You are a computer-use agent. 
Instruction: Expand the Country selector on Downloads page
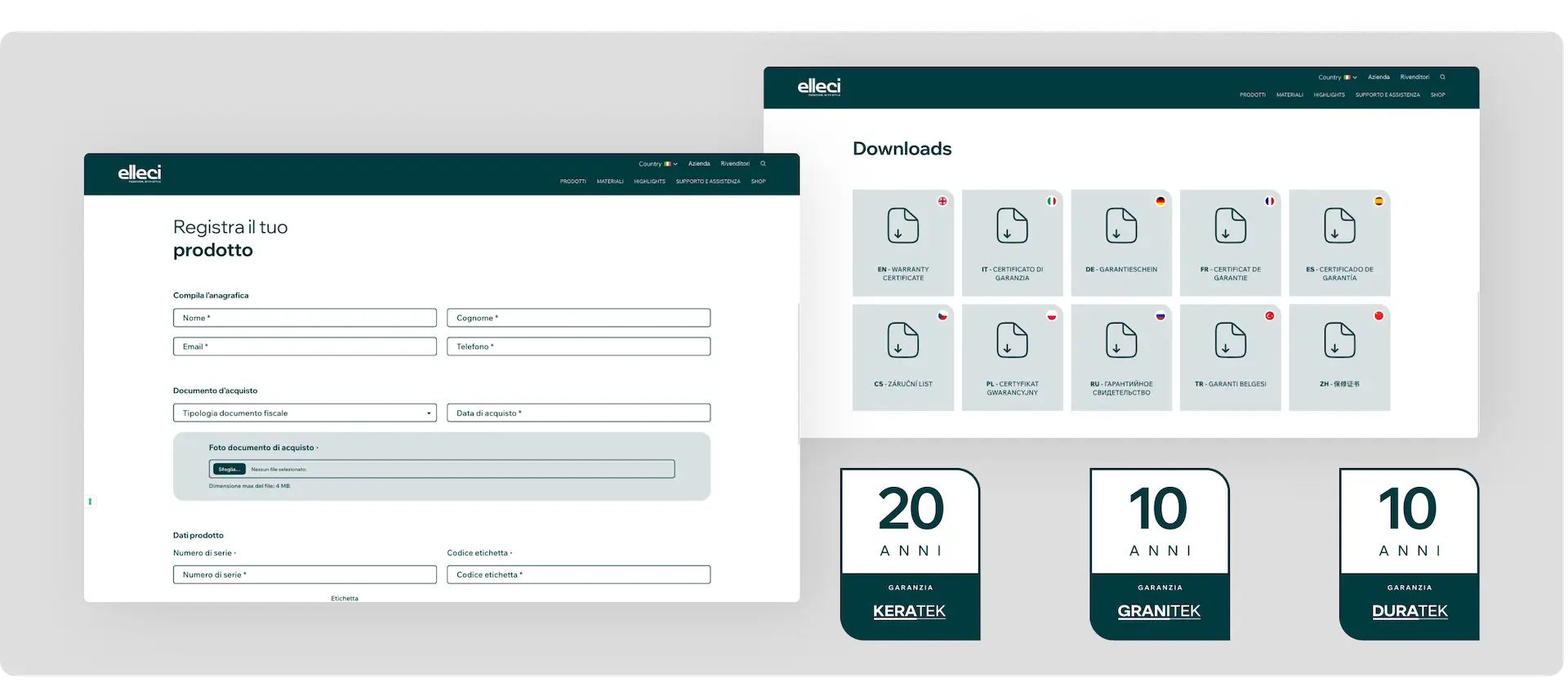coord(1337,78)
